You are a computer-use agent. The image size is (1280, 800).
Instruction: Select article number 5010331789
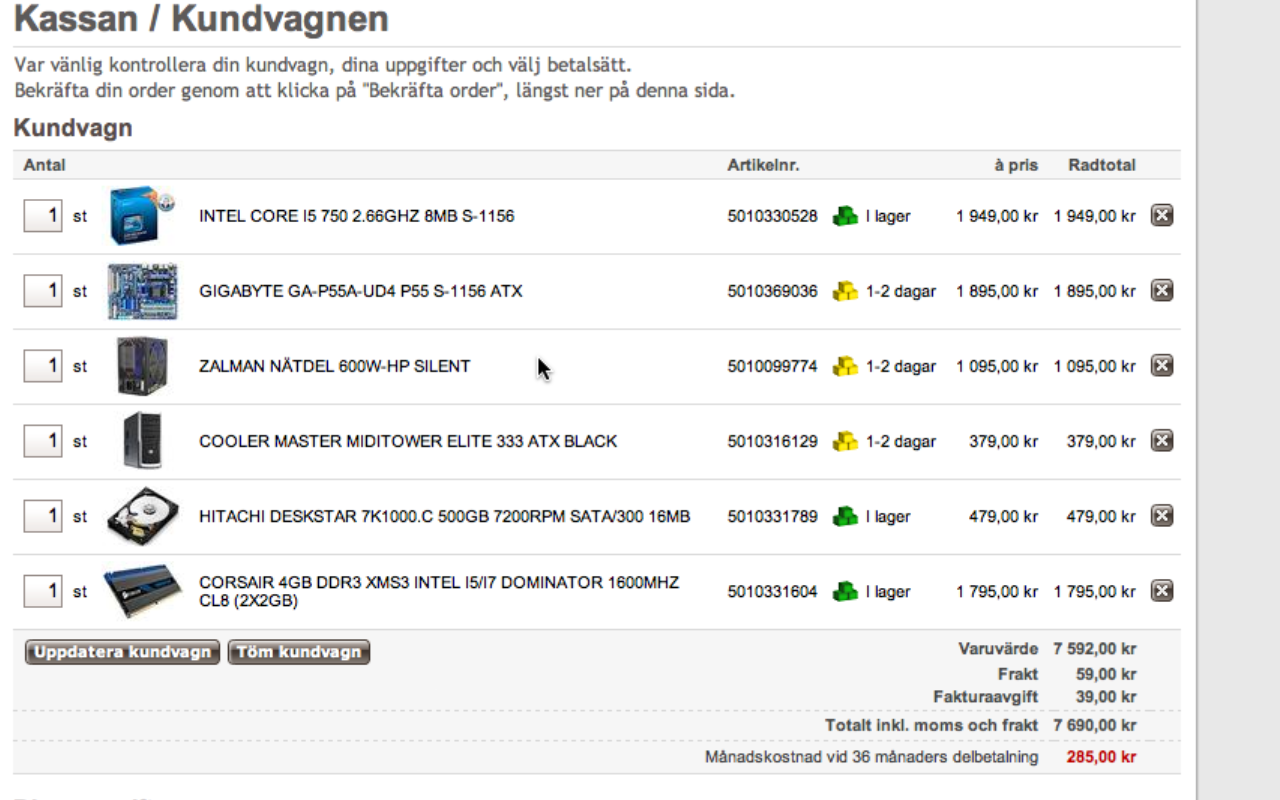pyautogui.click(x=772, y=516)
